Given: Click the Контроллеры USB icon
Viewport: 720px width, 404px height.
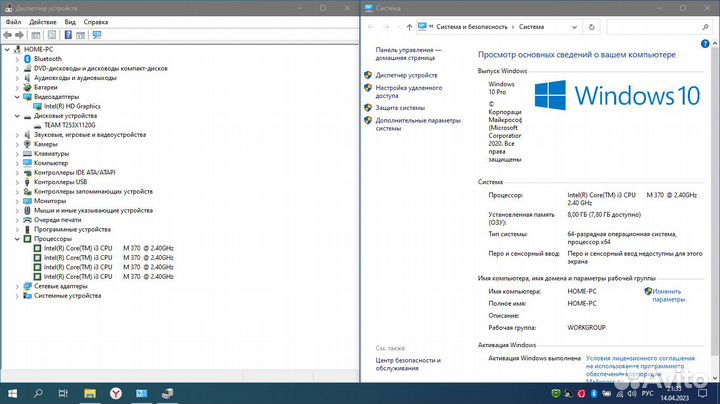Looking at the screenshot, I should tap(27, 182).
